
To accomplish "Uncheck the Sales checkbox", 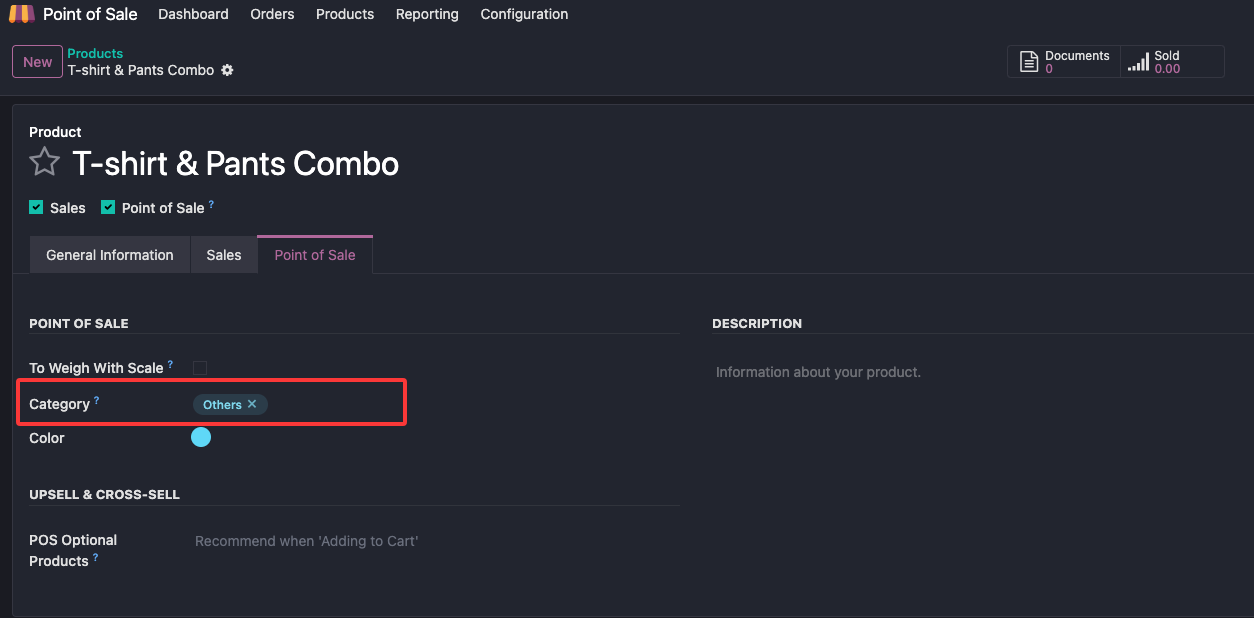I will pos(36,208).
